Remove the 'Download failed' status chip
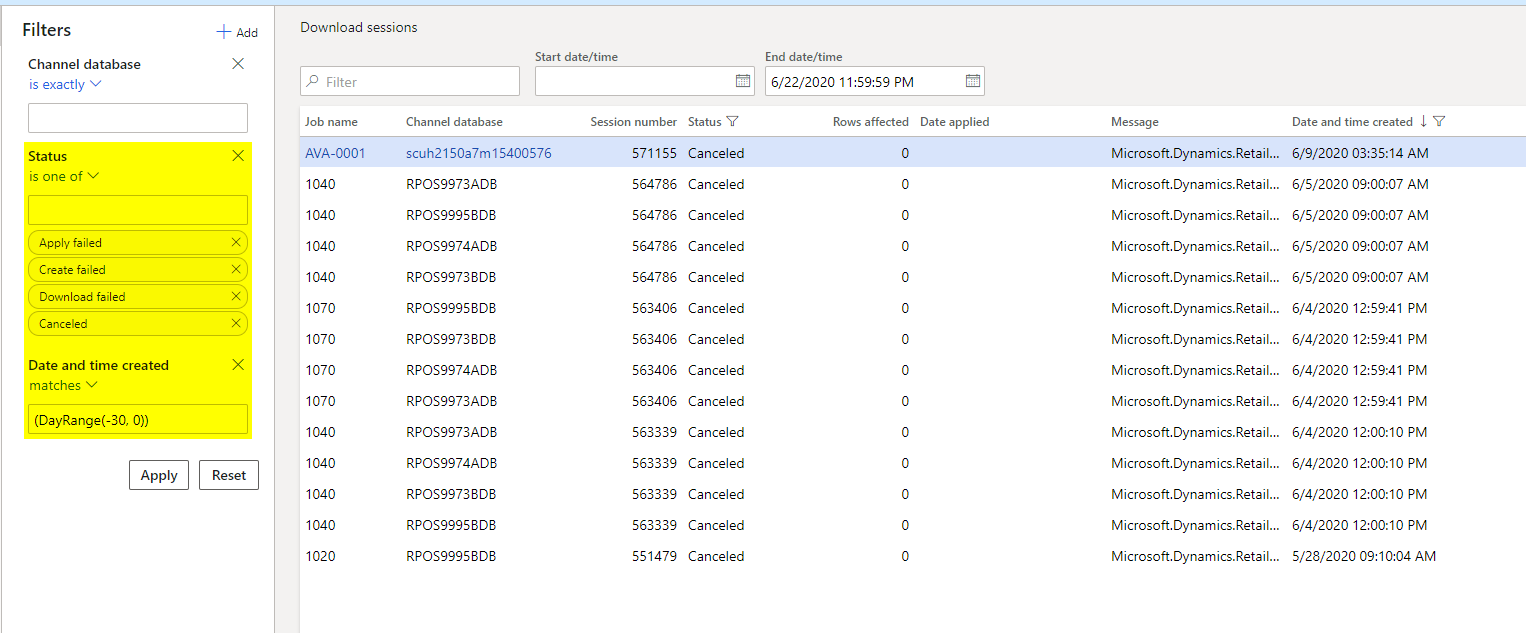 [236, 296]
